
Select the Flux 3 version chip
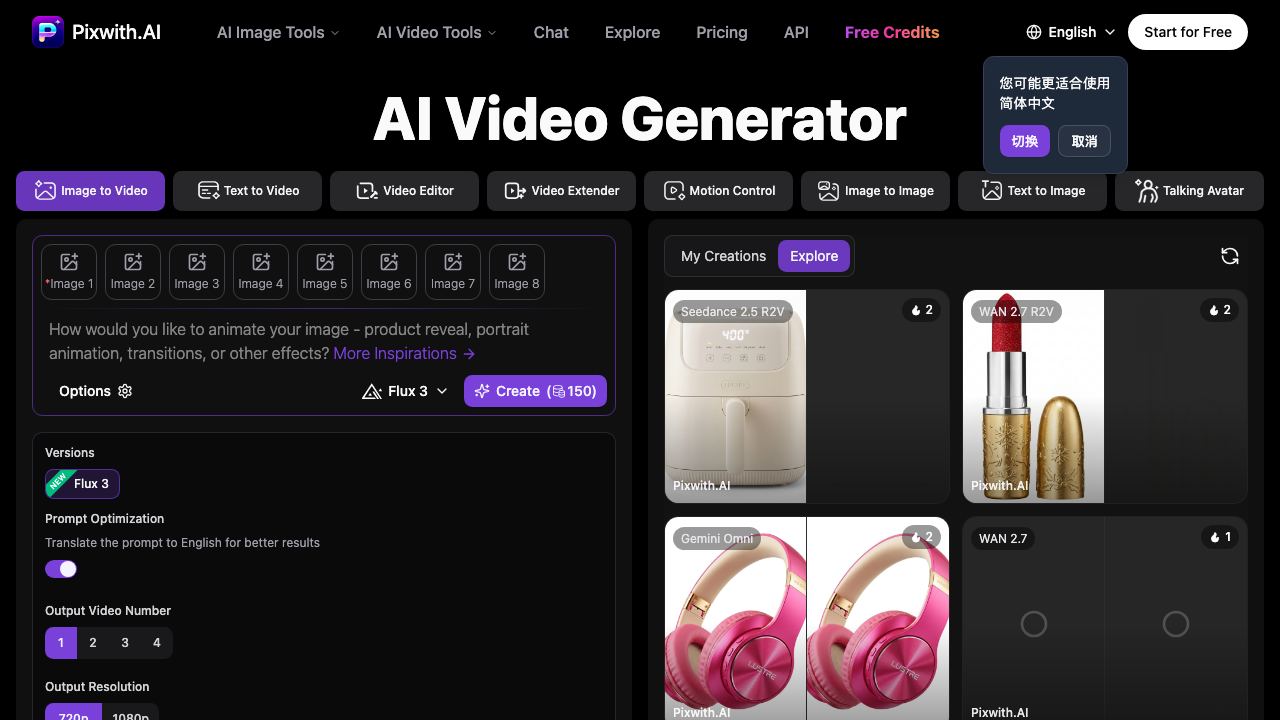pyautogui.click(x=82, y=484)
